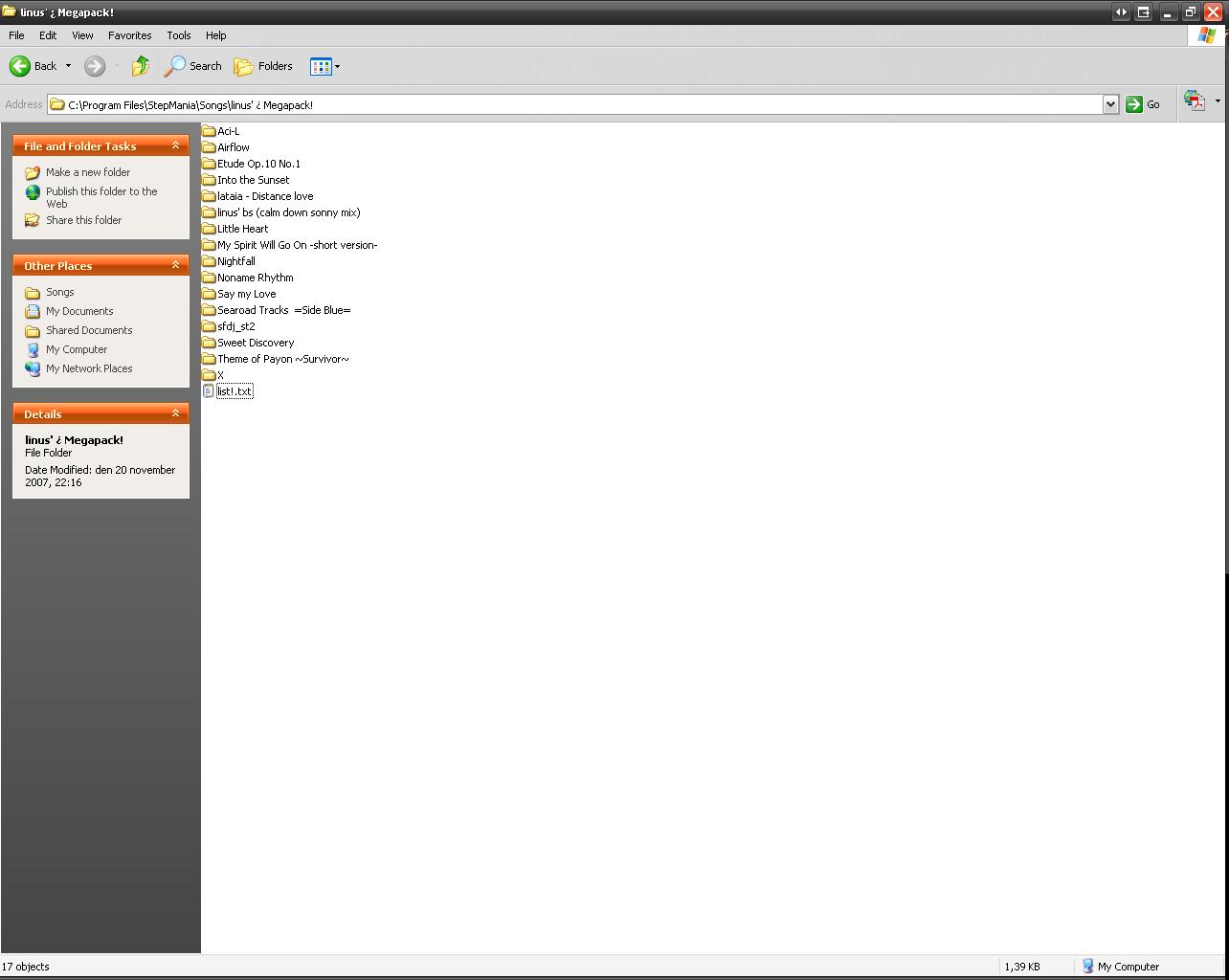
Task: Click the Up folder level icon
Action: point(141,66)
